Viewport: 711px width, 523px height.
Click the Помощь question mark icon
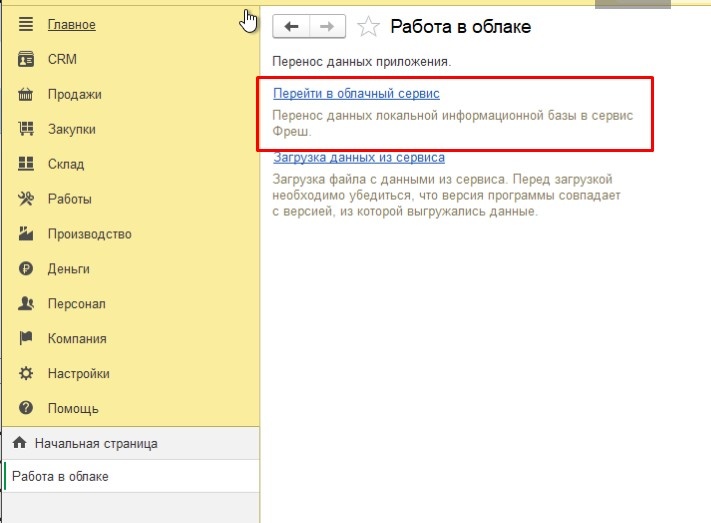pos(26,408)
